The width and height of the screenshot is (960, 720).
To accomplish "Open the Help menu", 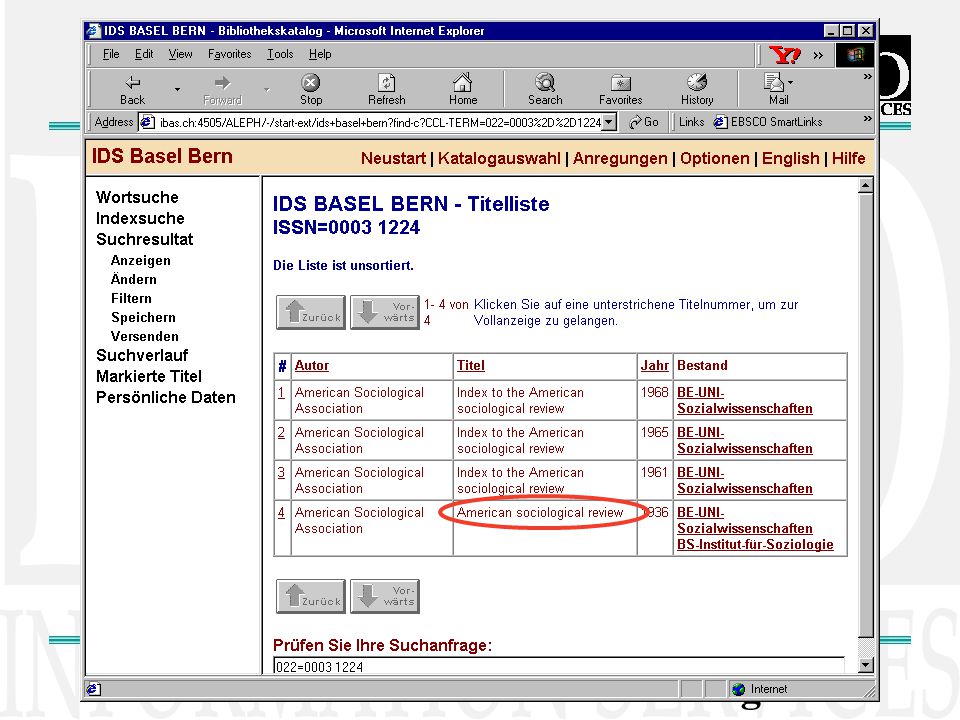I will pyautogui.click(x=320, y=54).
